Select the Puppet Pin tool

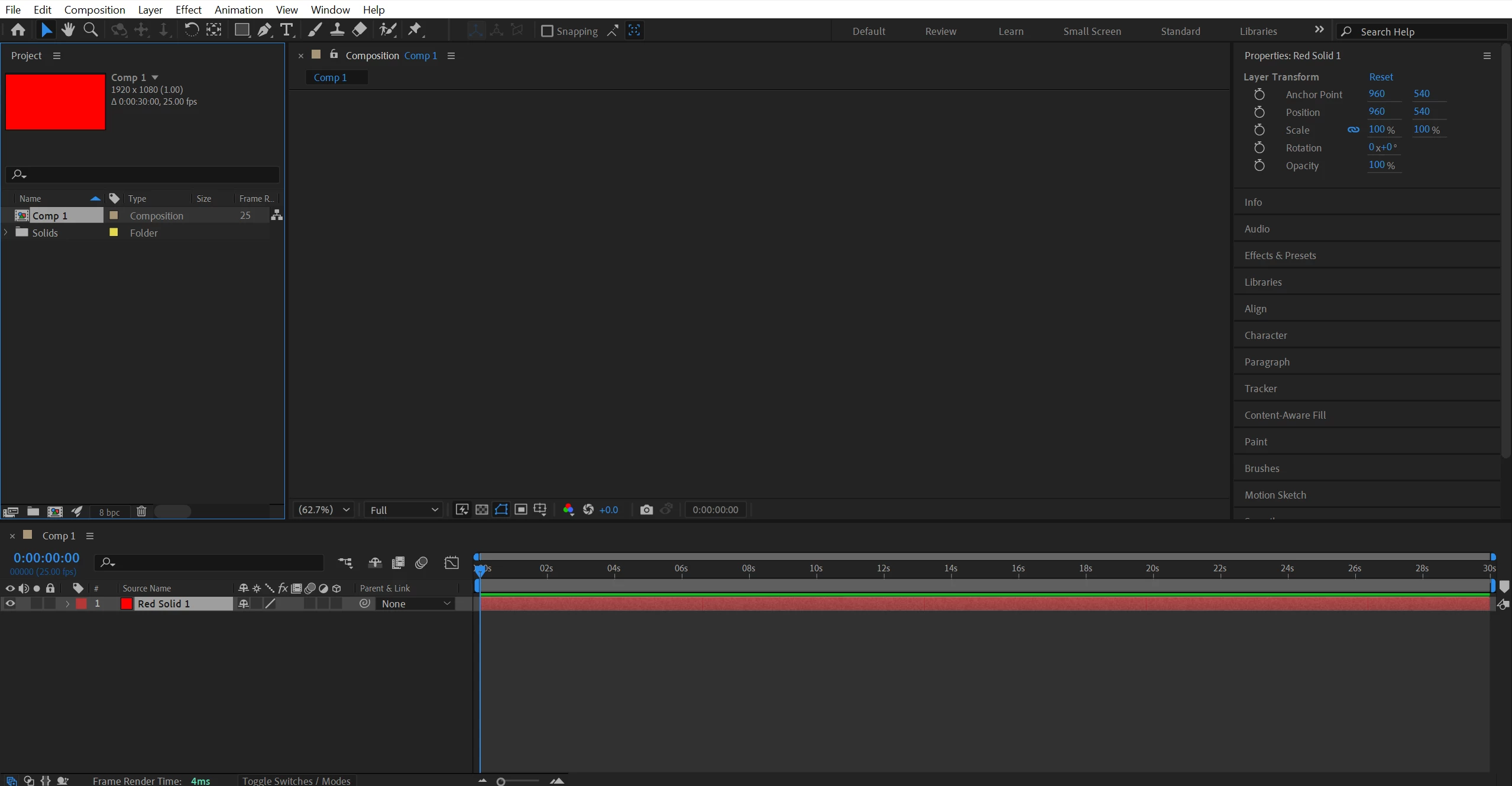[415, 30]
